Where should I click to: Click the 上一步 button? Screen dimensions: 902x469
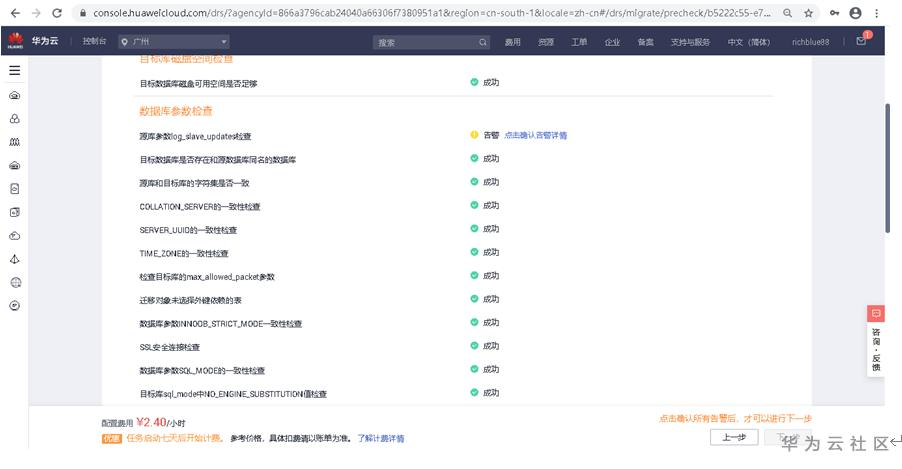coord(734,437)
